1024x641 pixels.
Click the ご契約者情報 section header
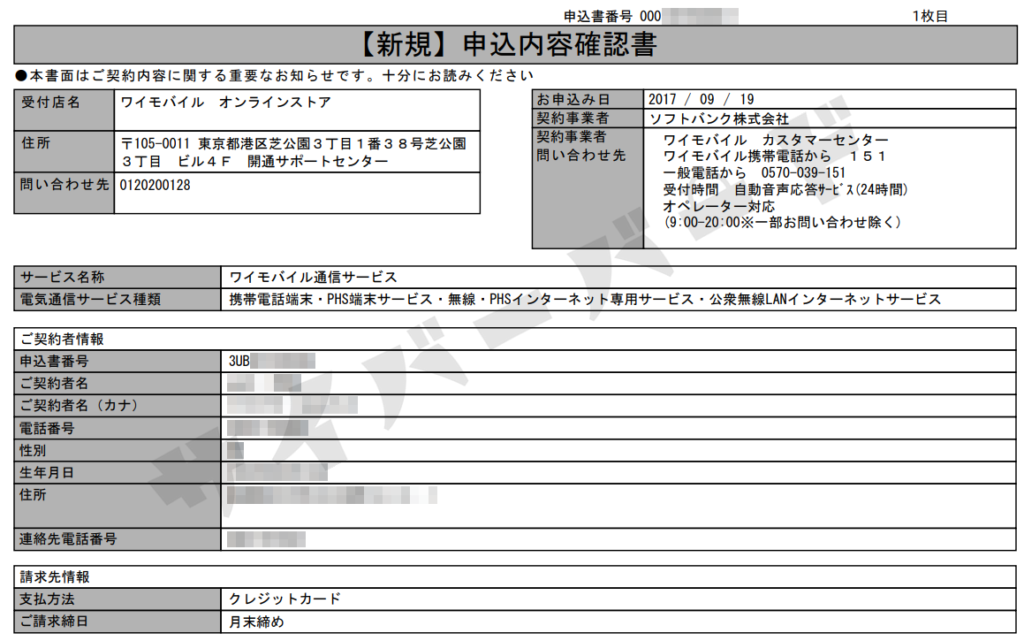click(x=62, y=339)
